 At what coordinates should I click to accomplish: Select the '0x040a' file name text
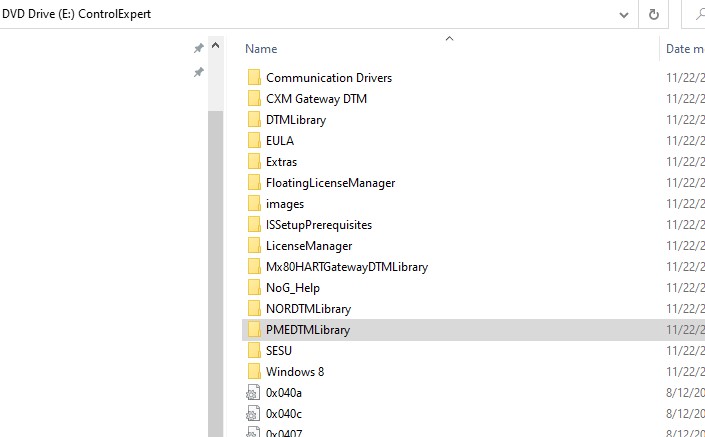[x=284, y=392]
